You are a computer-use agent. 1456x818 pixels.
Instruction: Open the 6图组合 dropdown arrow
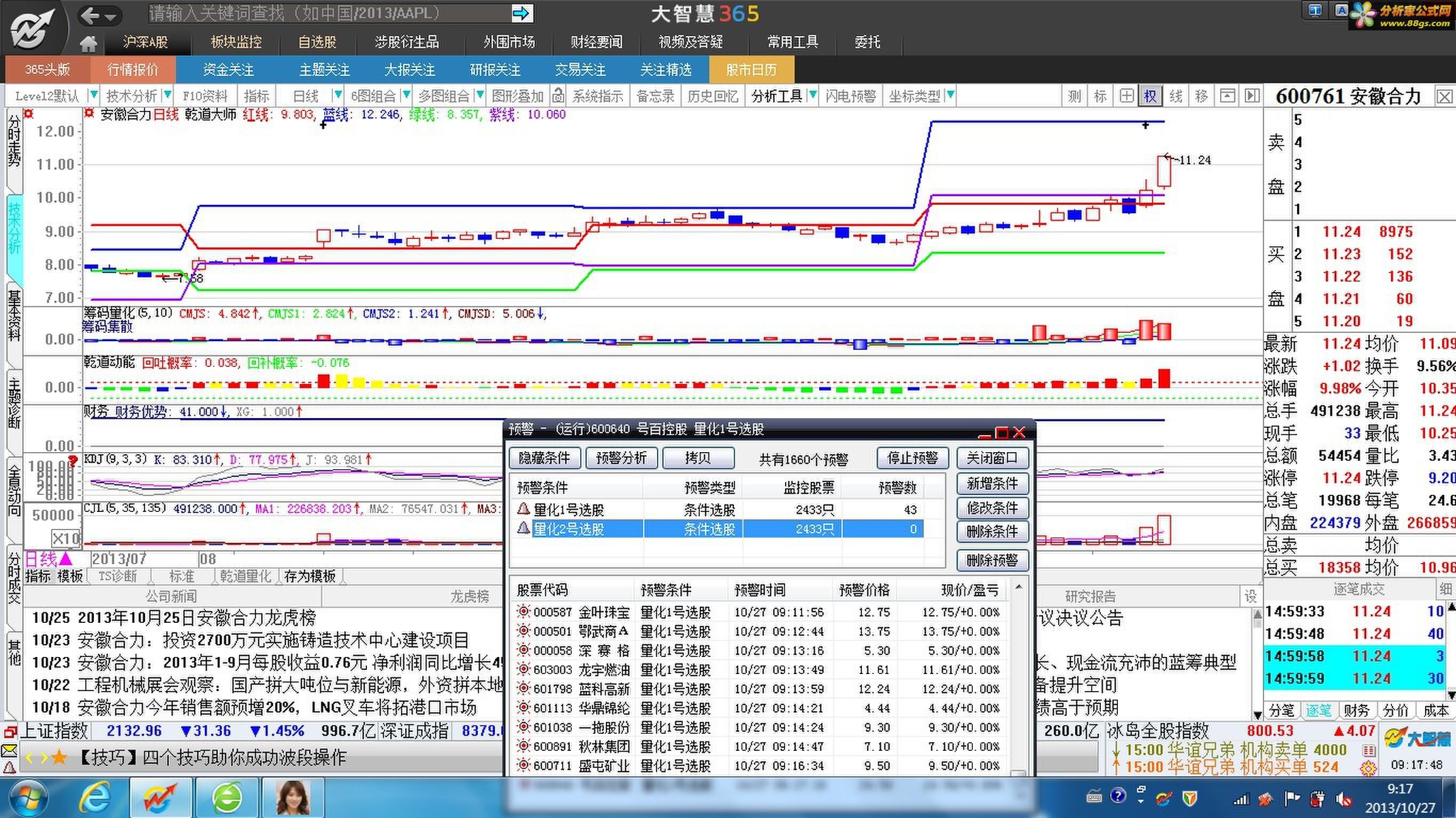(406, 94)
